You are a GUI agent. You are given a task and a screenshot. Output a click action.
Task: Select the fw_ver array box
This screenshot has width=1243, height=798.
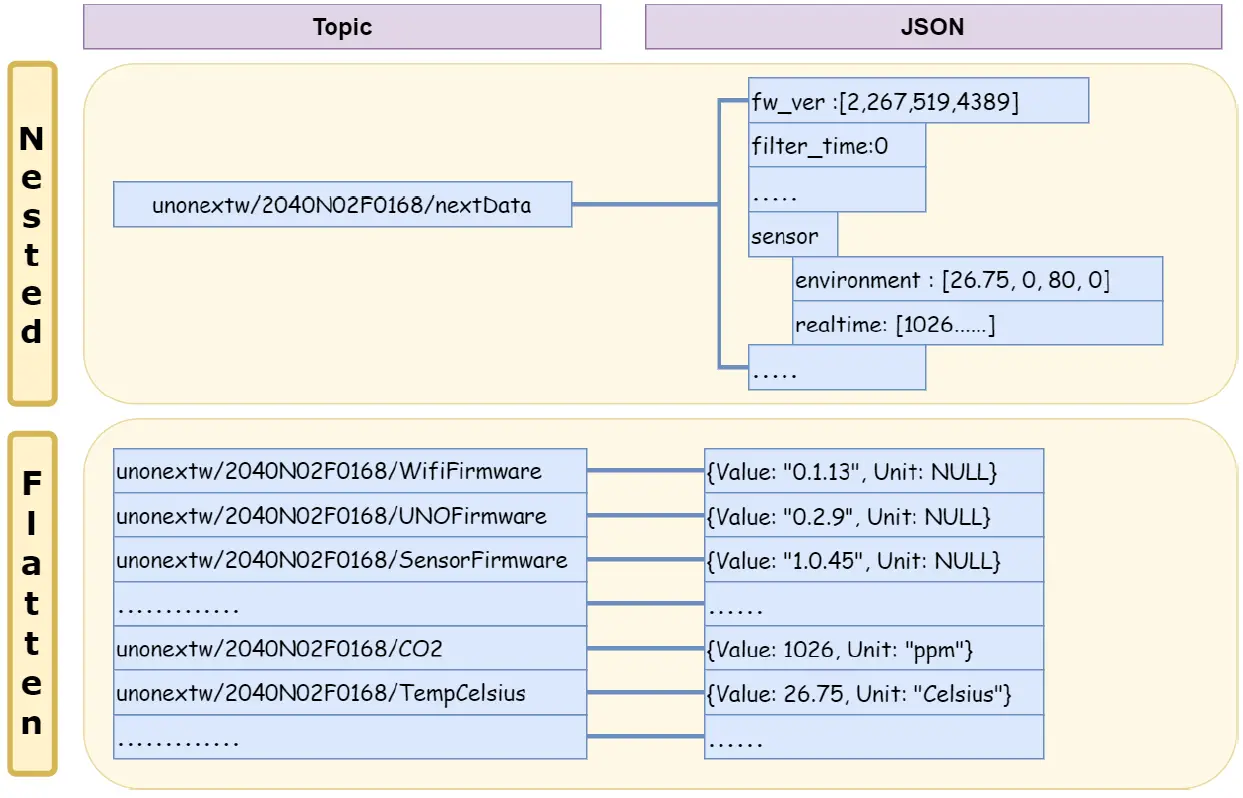918,102
